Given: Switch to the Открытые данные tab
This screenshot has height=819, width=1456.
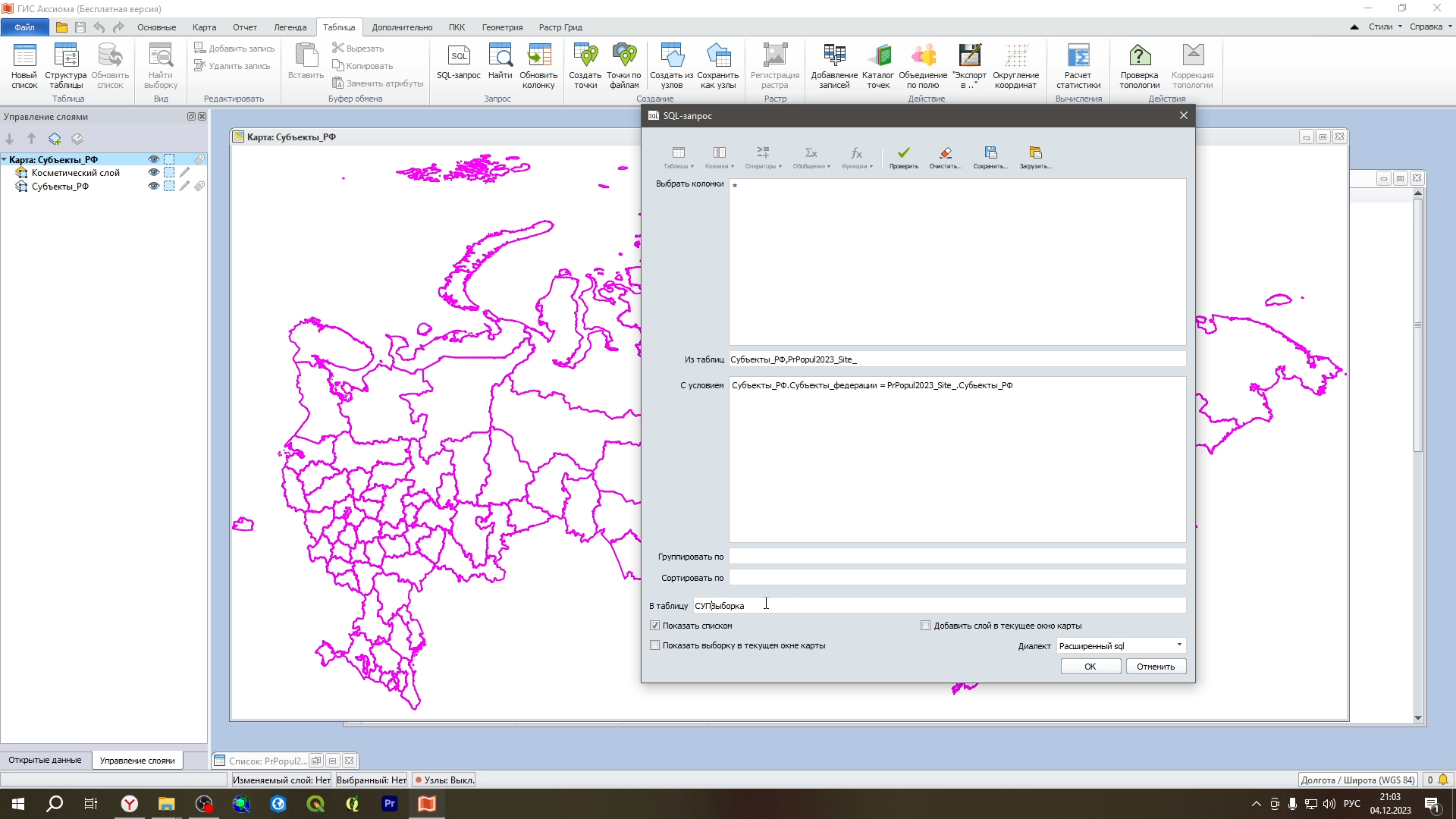Looking at the screenshot, I should (45, 760).
